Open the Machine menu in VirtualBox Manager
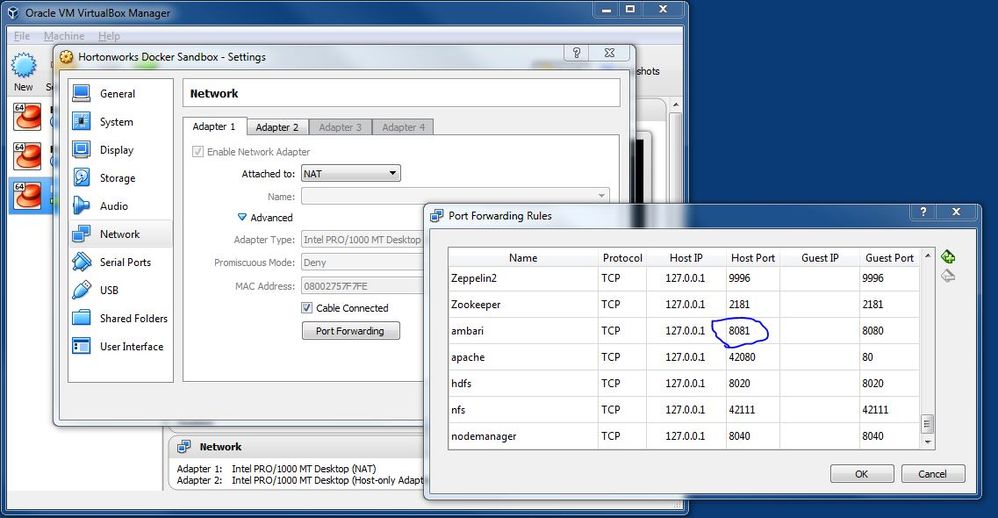 (x=64, y=36)
